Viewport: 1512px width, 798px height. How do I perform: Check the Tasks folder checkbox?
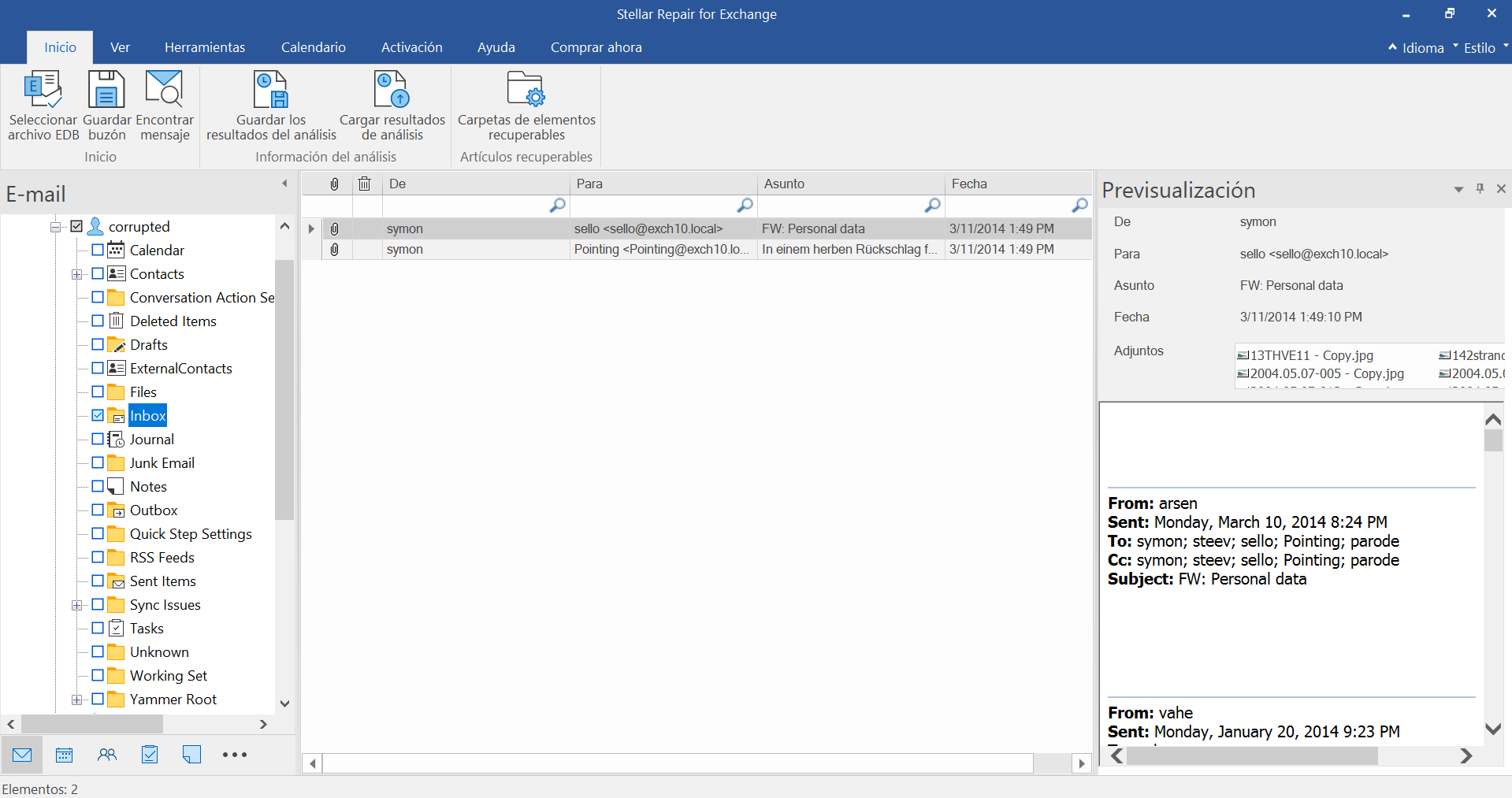pyautogui.click(x=98, y=628)
